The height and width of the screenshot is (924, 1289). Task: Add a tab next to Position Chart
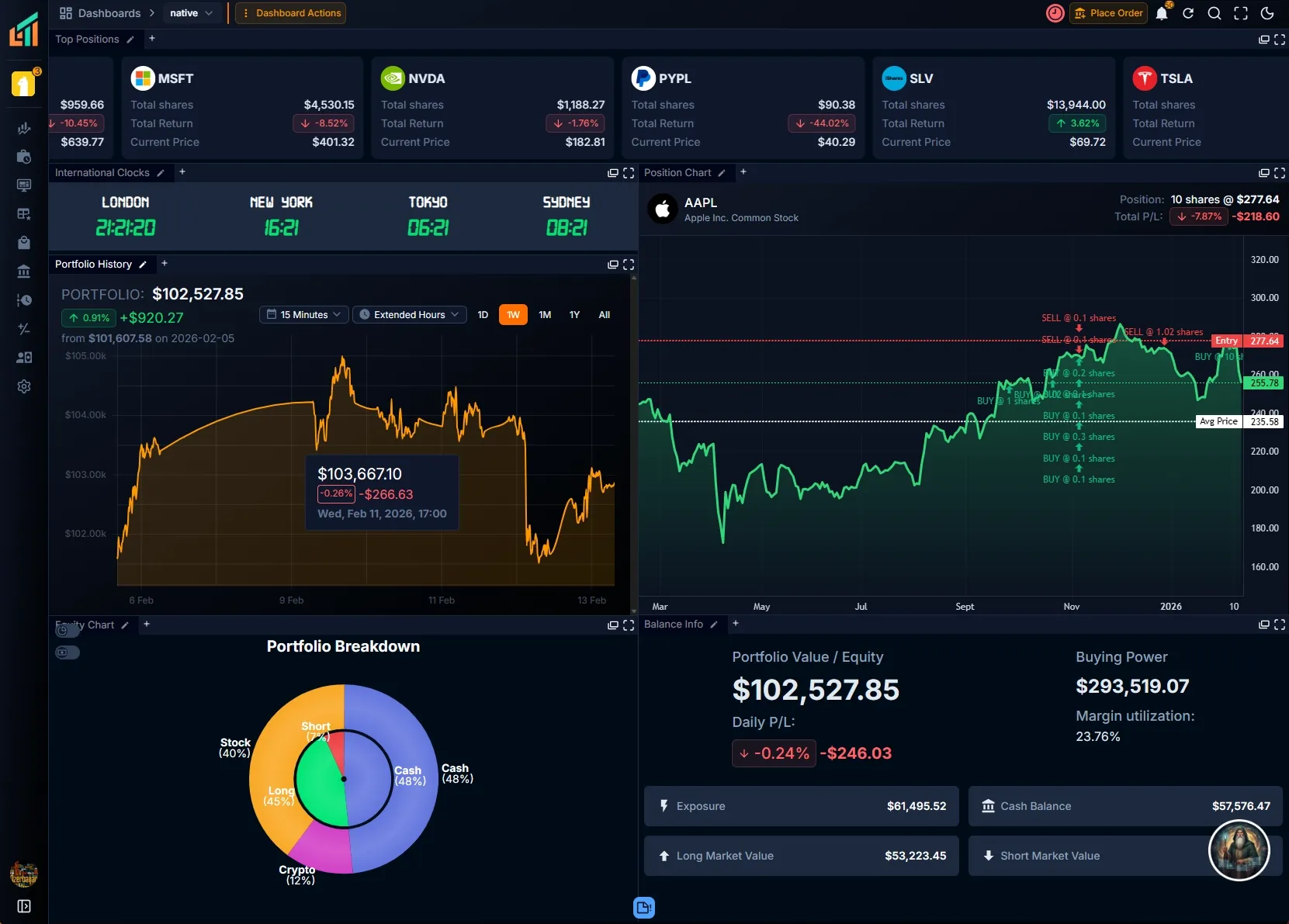743,172
